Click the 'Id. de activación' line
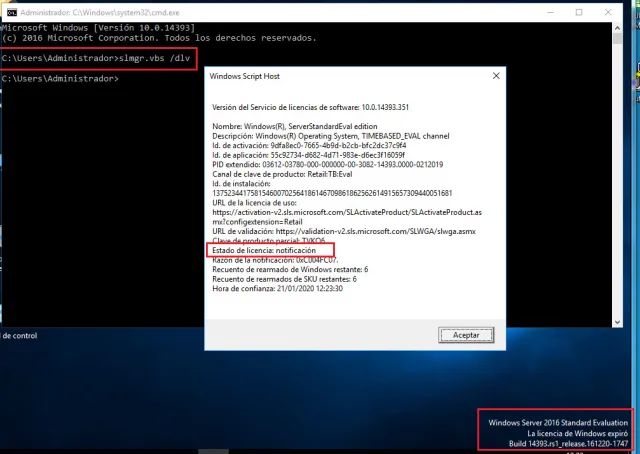Viewport: 640px width, 454px height. (309, 145)
